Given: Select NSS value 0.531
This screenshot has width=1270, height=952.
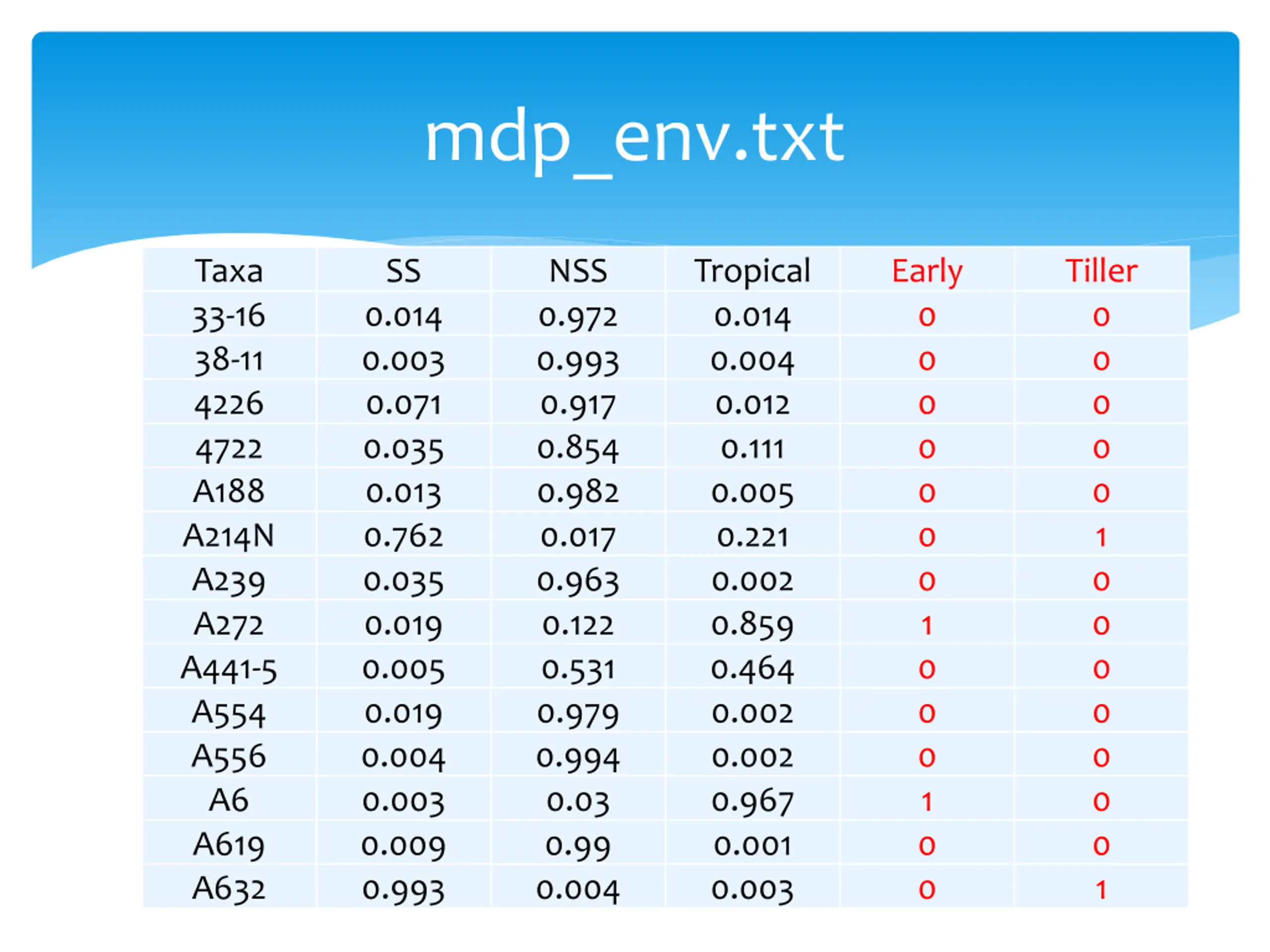Looking at the screenshot, I should pyautogui.click(x=578, y=671).
